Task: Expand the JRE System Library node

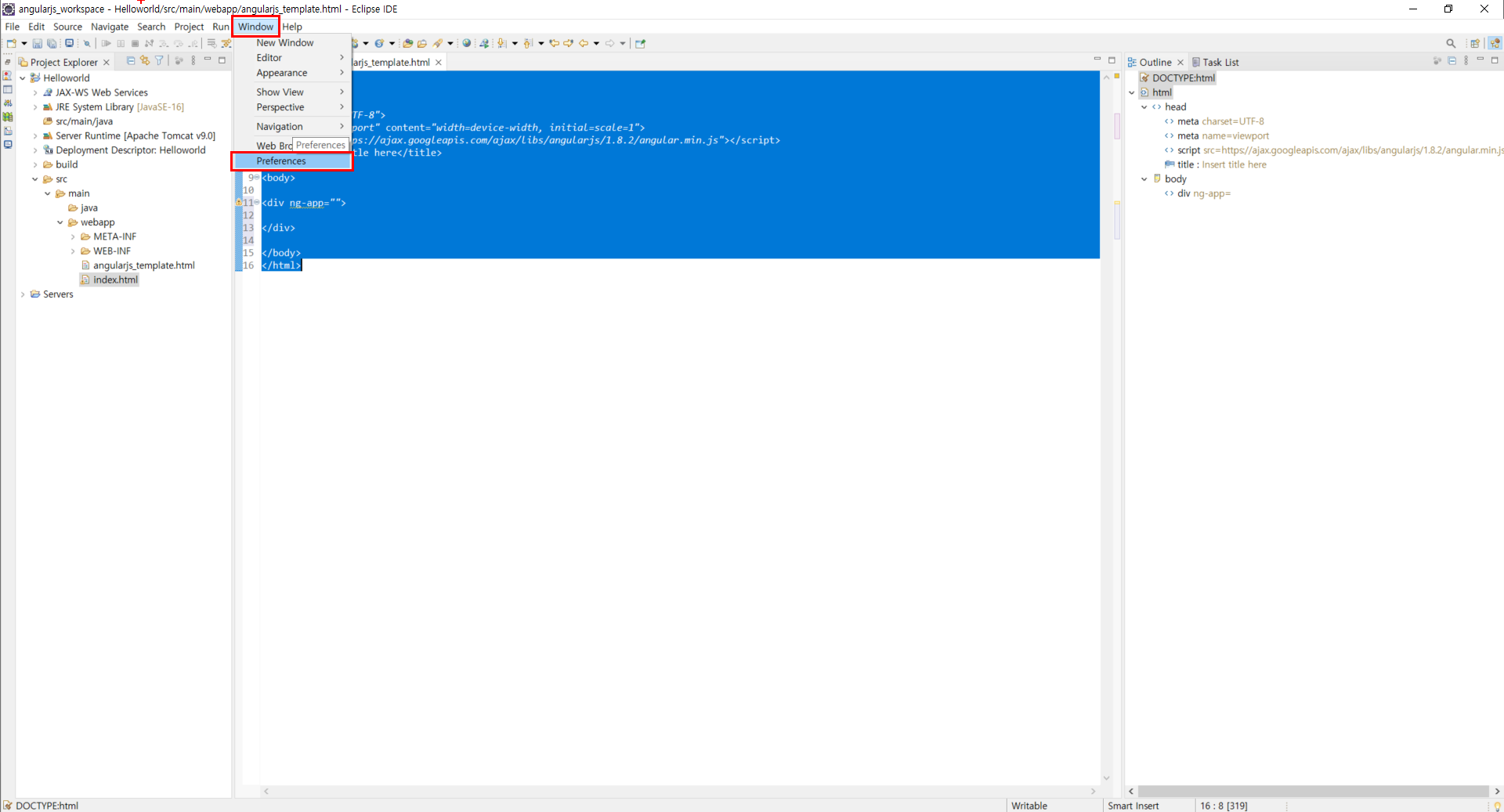Action: coord(35,107)
